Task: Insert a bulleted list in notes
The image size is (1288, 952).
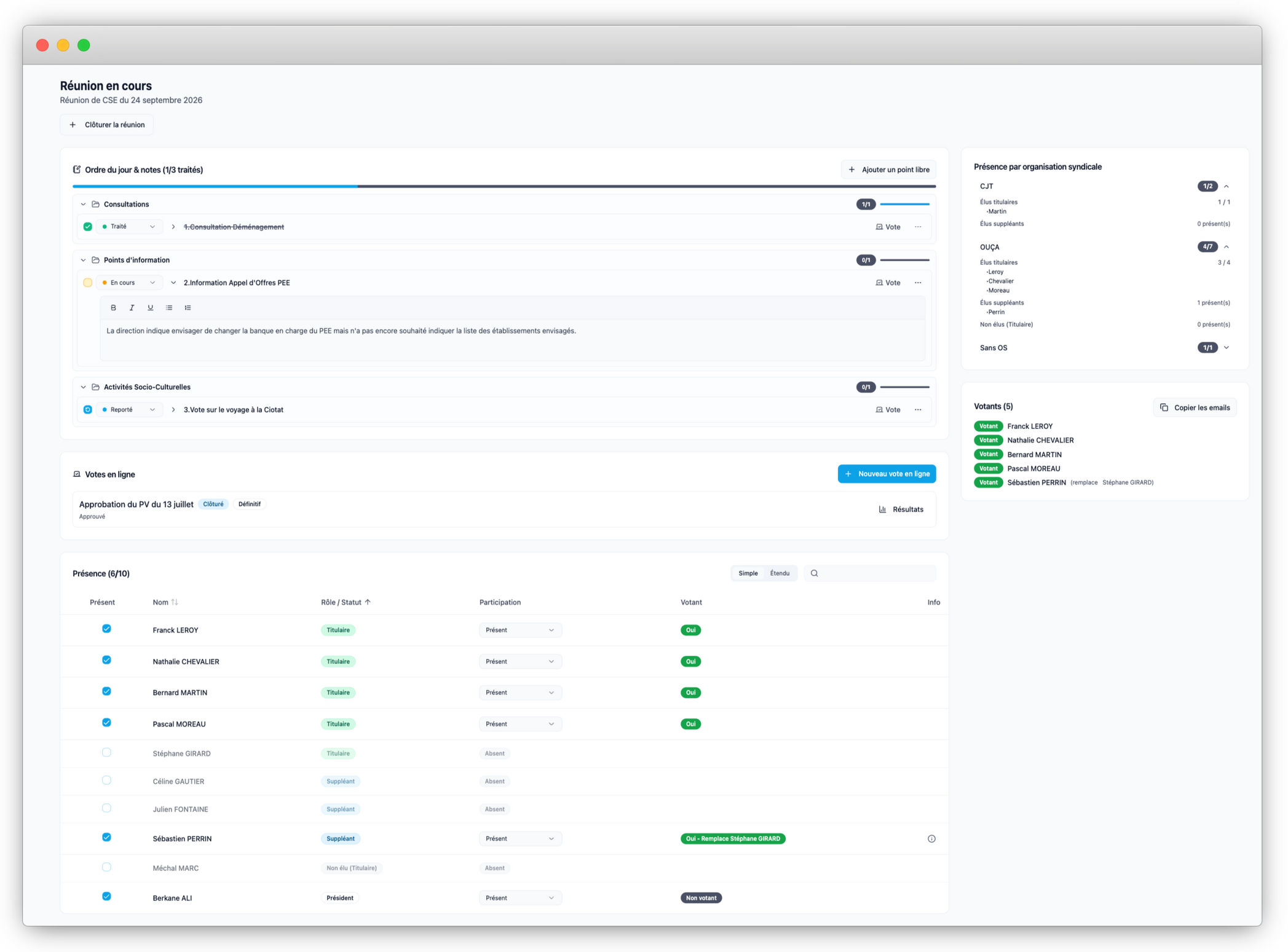Action: pos(169,308)
